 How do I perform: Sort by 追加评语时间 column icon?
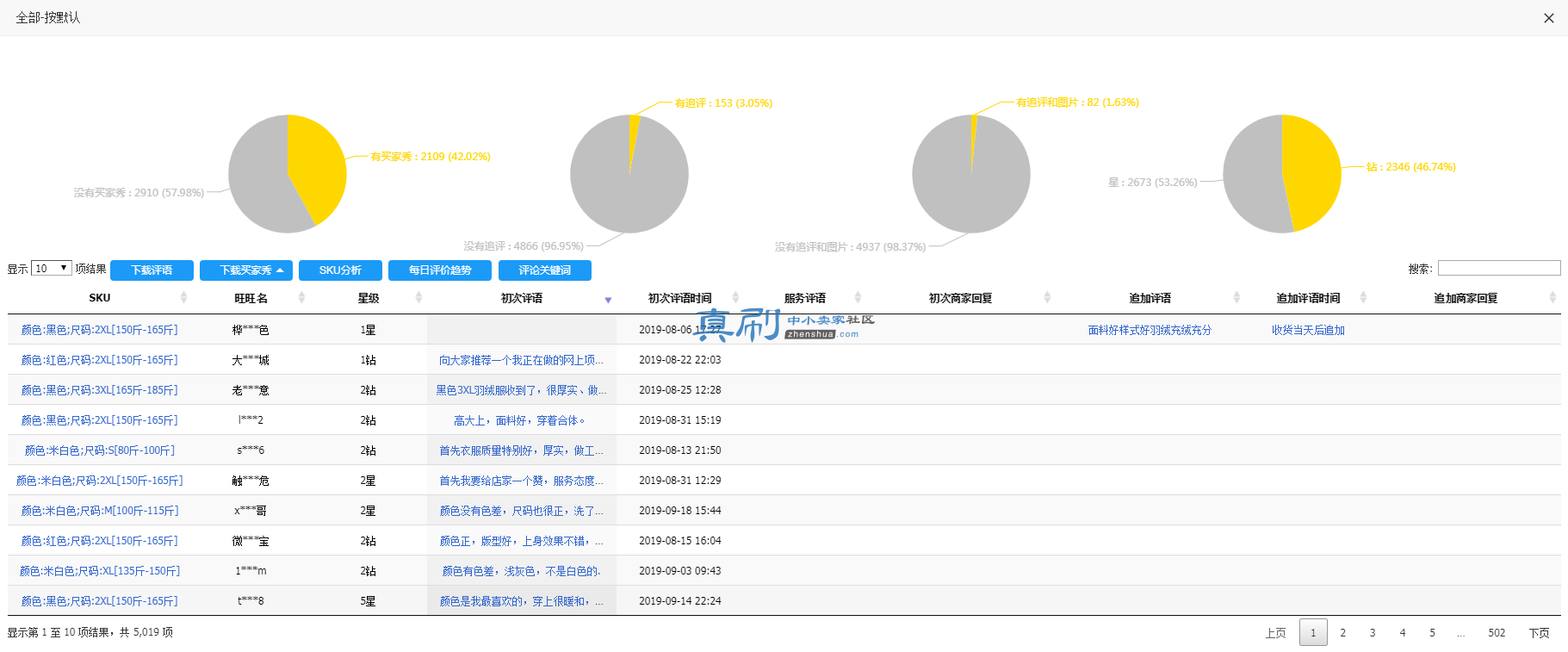pos(1363,297)
